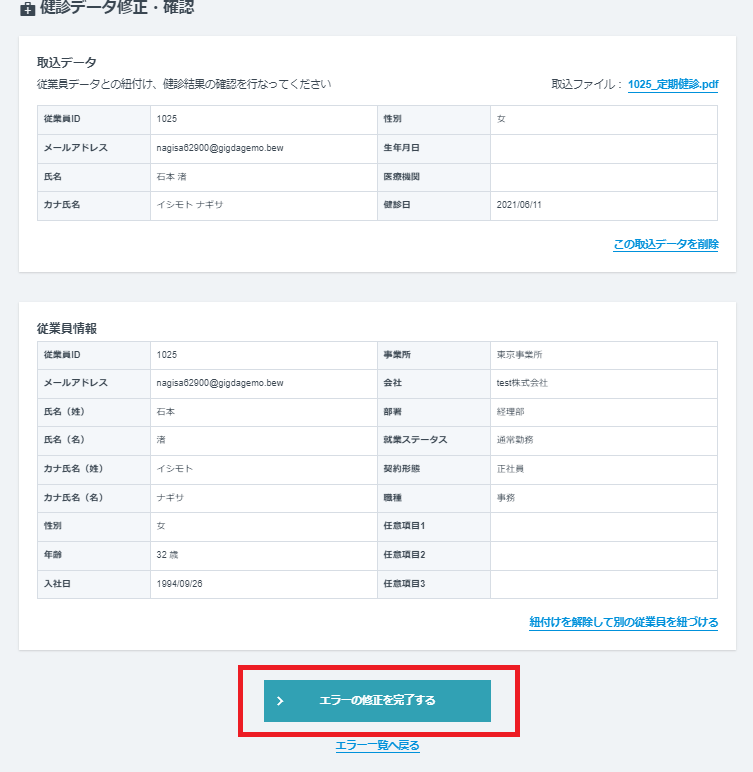Click the medical kit icon beside the page title
The height and width of the screenshot is (772, 753).
(28, 9)
